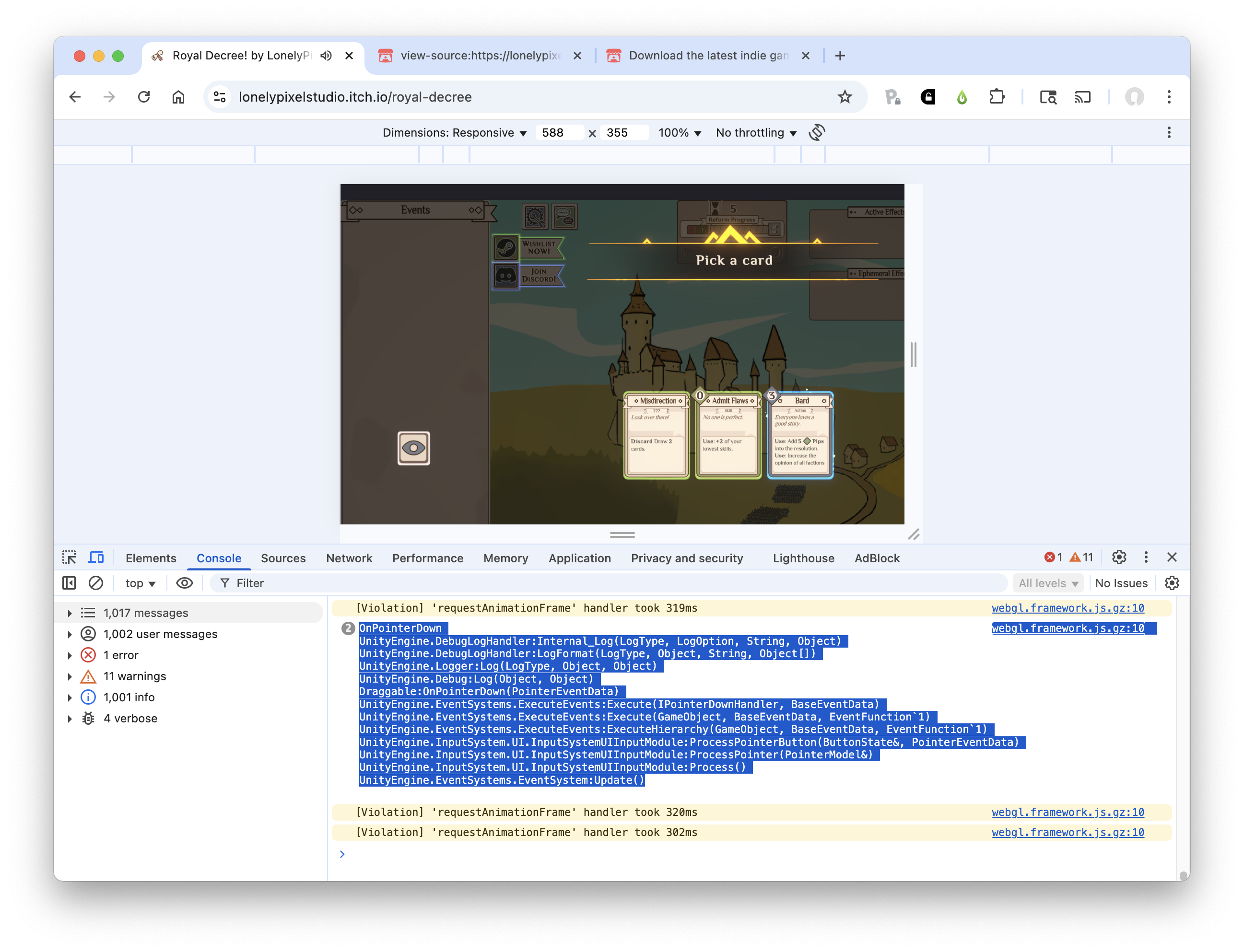Switch to the Network tab
This screenshot has width=1244, height=952.
[349, 558]
